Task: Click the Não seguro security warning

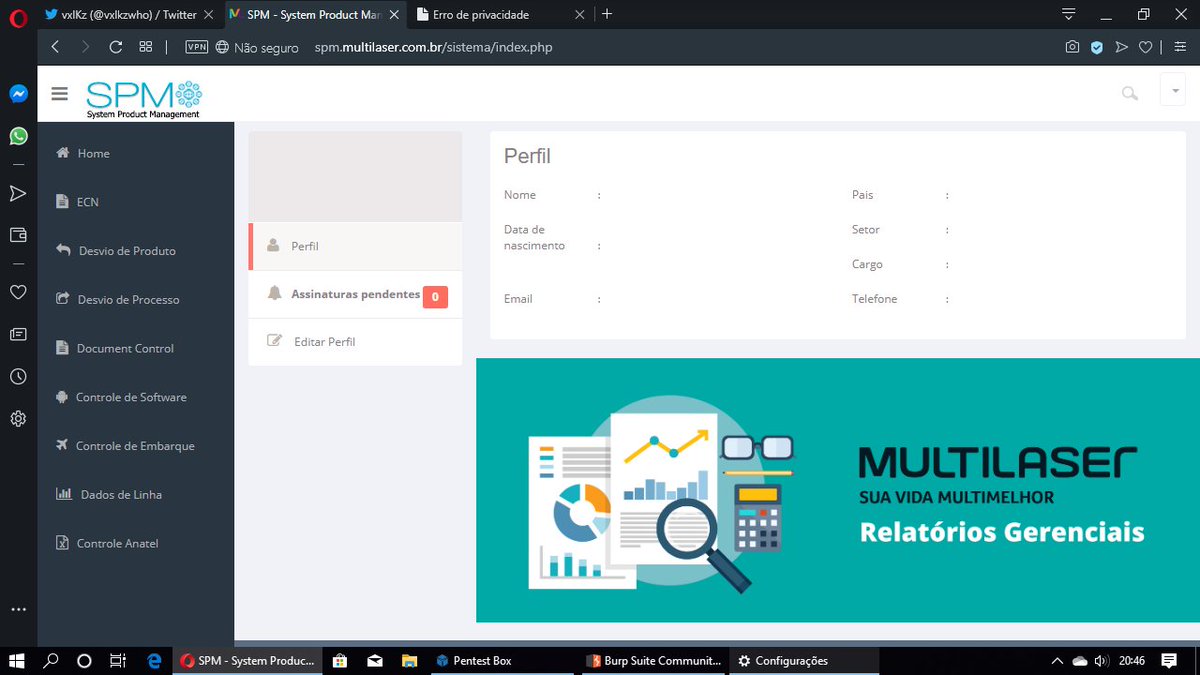Action: [257, 47]
